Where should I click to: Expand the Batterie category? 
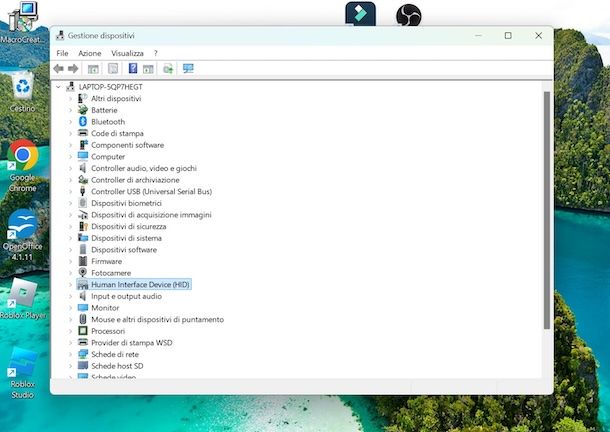point(70,110)
